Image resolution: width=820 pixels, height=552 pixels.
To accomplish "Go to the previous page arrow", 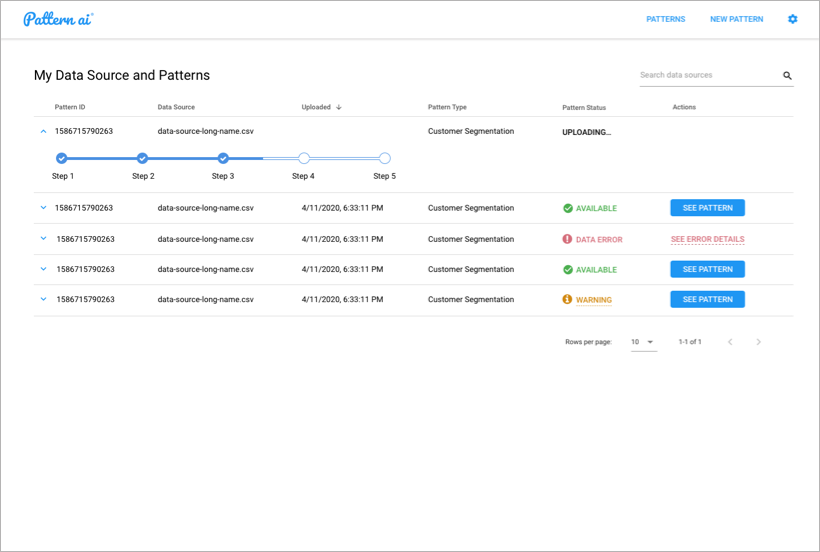I will (730, 342).
